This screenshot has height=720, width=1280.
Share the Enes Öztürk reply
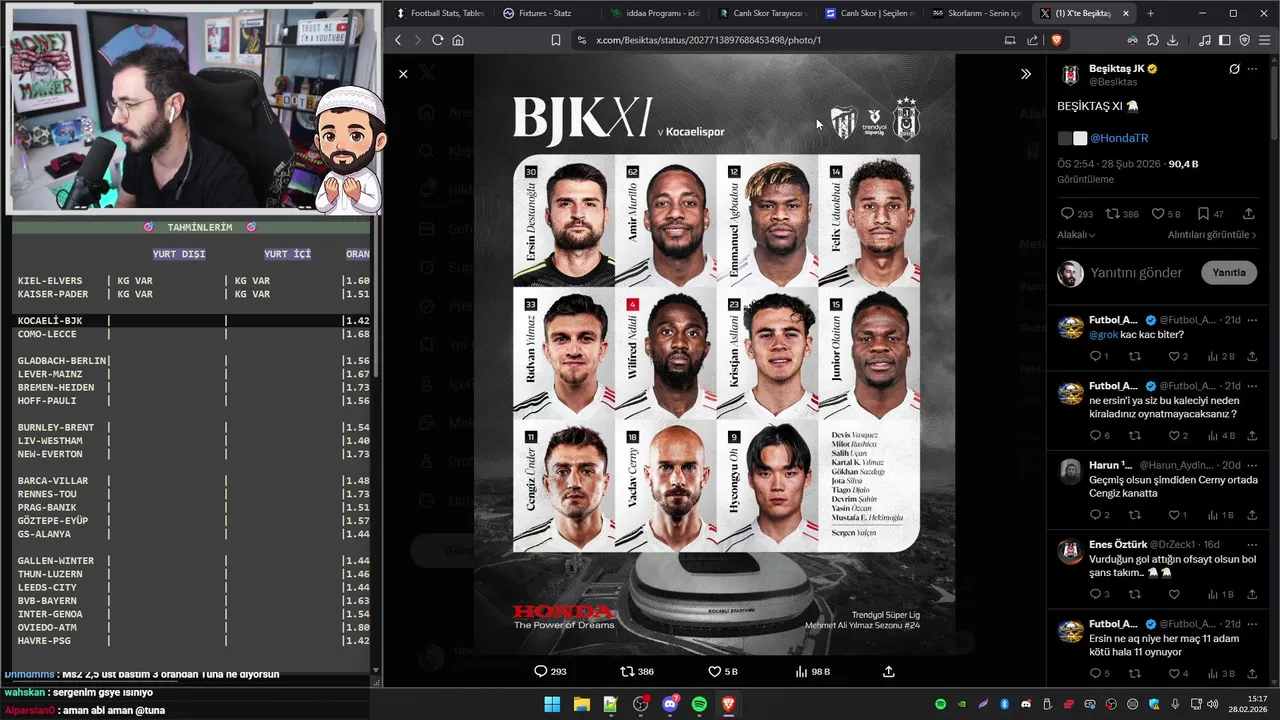coord(1252,594)
